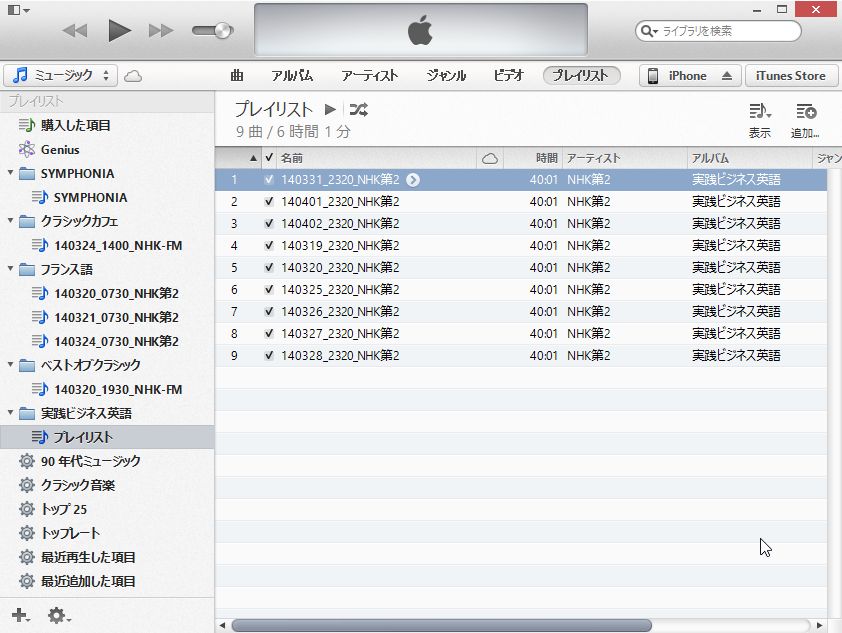Select the 140321_0730_NHK第2 playlist
The height and width of the screenshot is (633, 842).
[x=105, y=317]
